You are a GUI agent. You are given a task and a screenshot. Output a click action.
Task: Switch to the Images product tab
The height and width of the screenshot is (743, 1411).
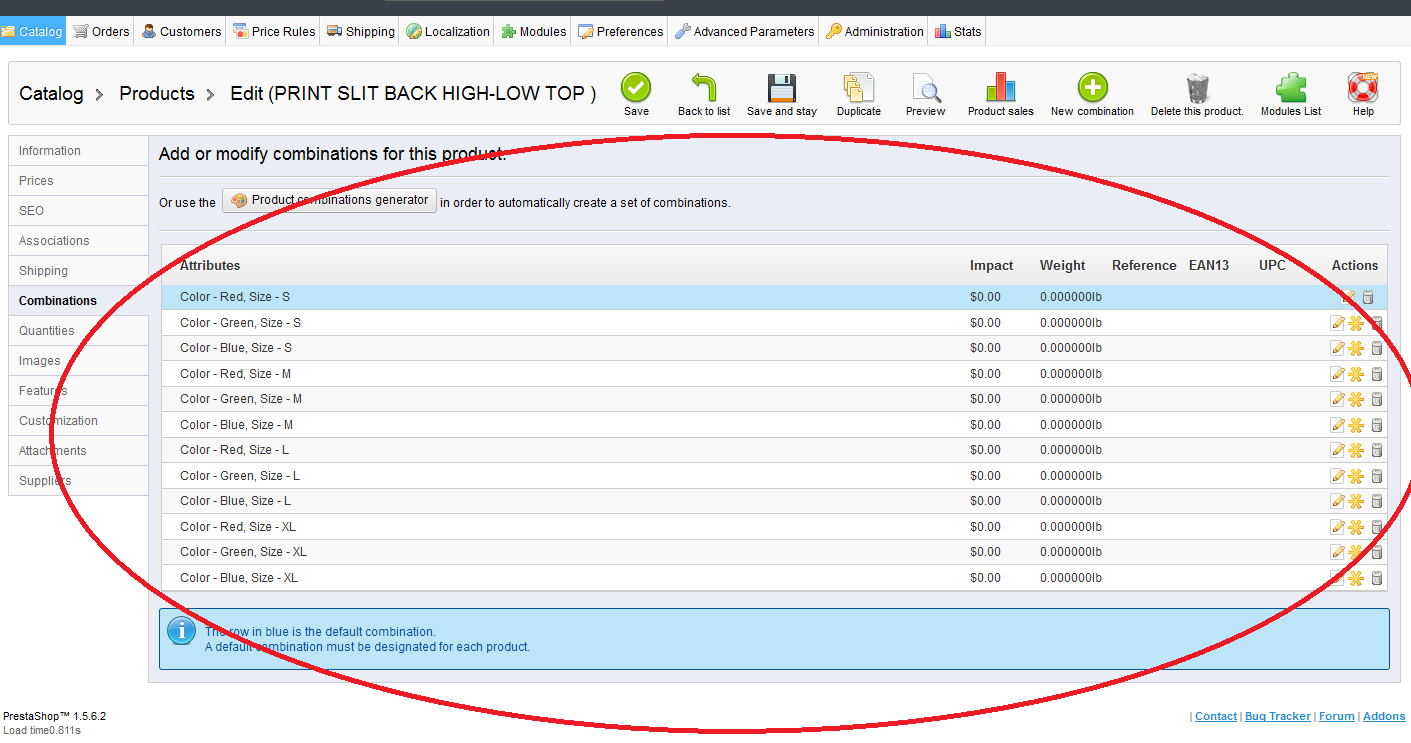click(x=78, y=361)
